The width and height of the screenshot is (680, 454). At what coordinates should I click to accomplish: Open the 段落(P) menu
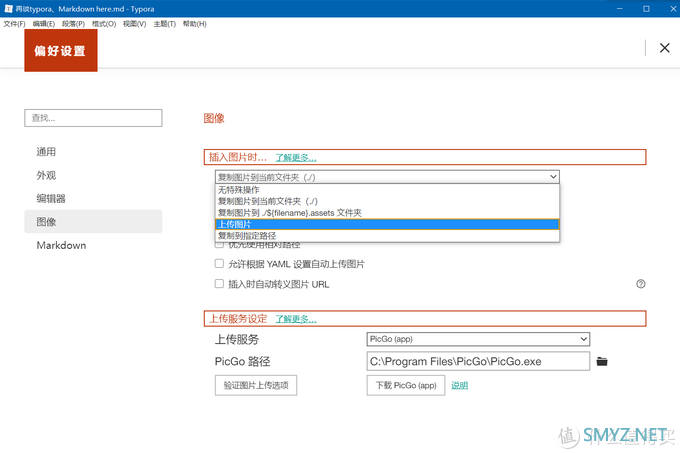pos(73,24)
